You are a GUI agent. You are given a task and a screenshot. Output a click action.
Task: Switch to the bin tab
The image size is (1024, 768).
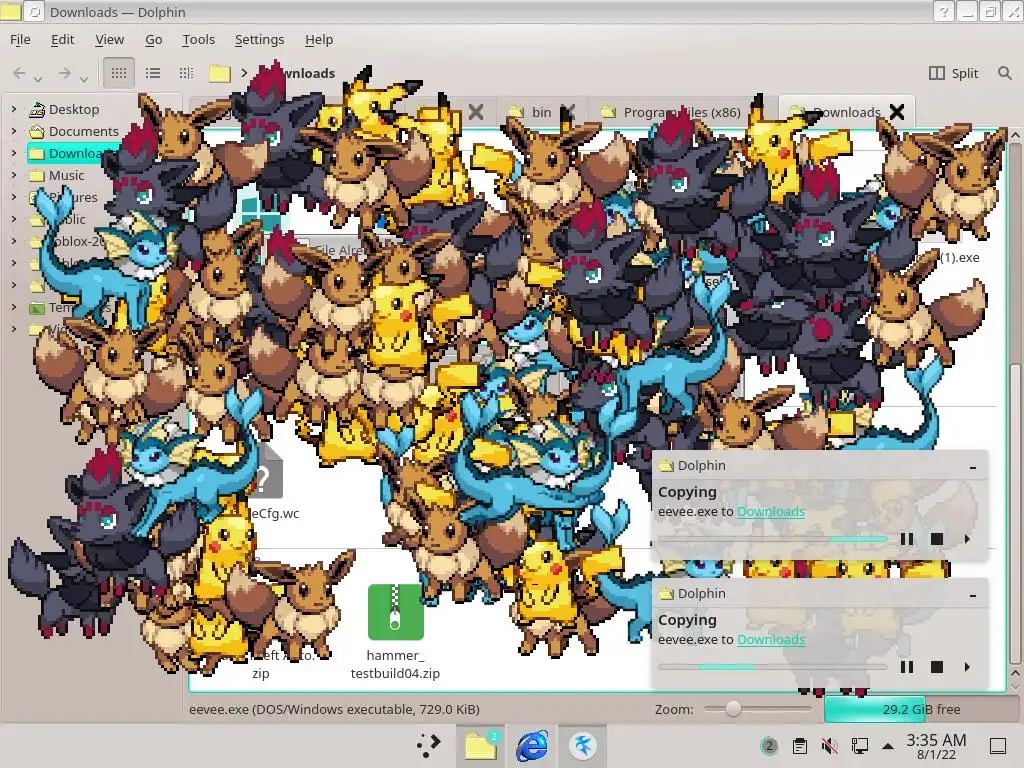click(541, 112)
